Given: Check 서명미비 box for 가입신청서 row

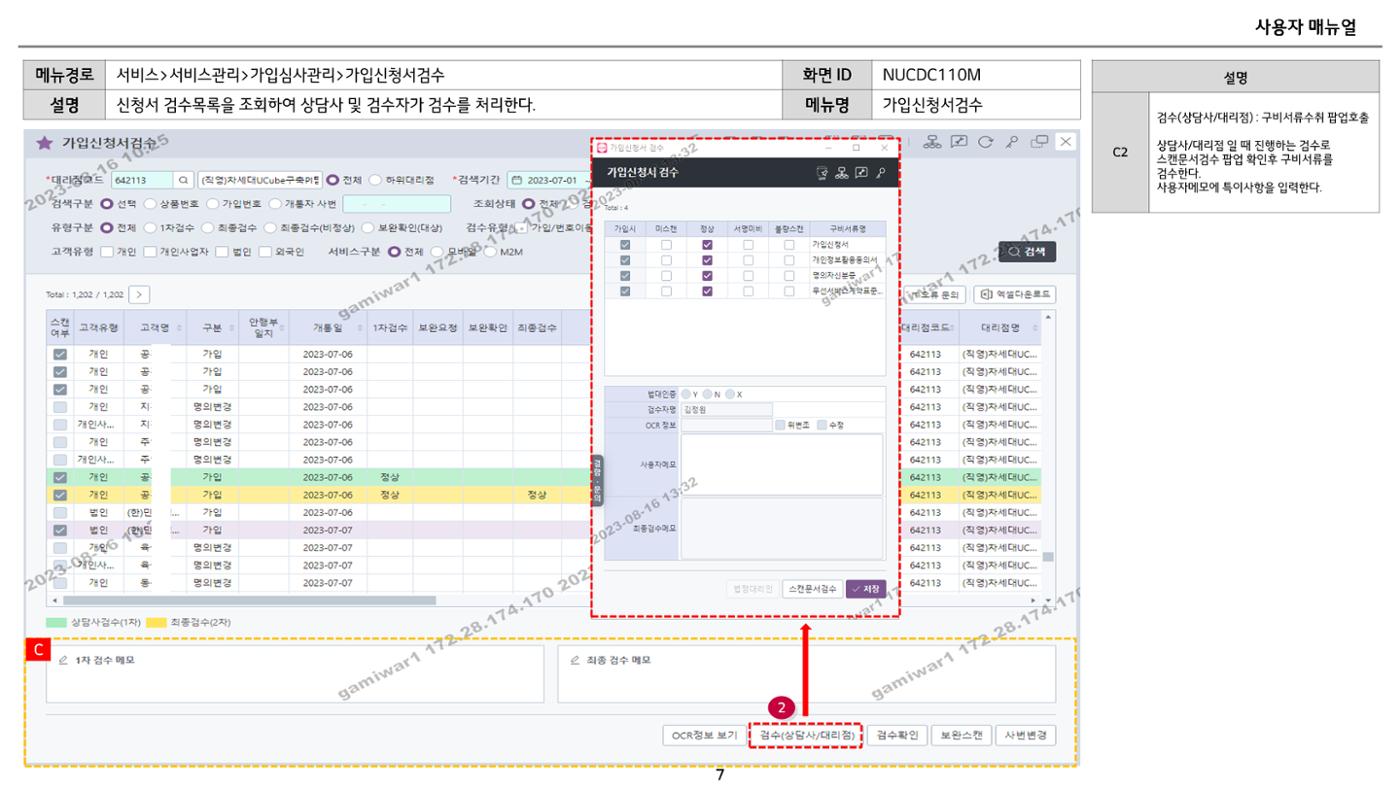Looking at the screenshot, I should click(748, 244).
